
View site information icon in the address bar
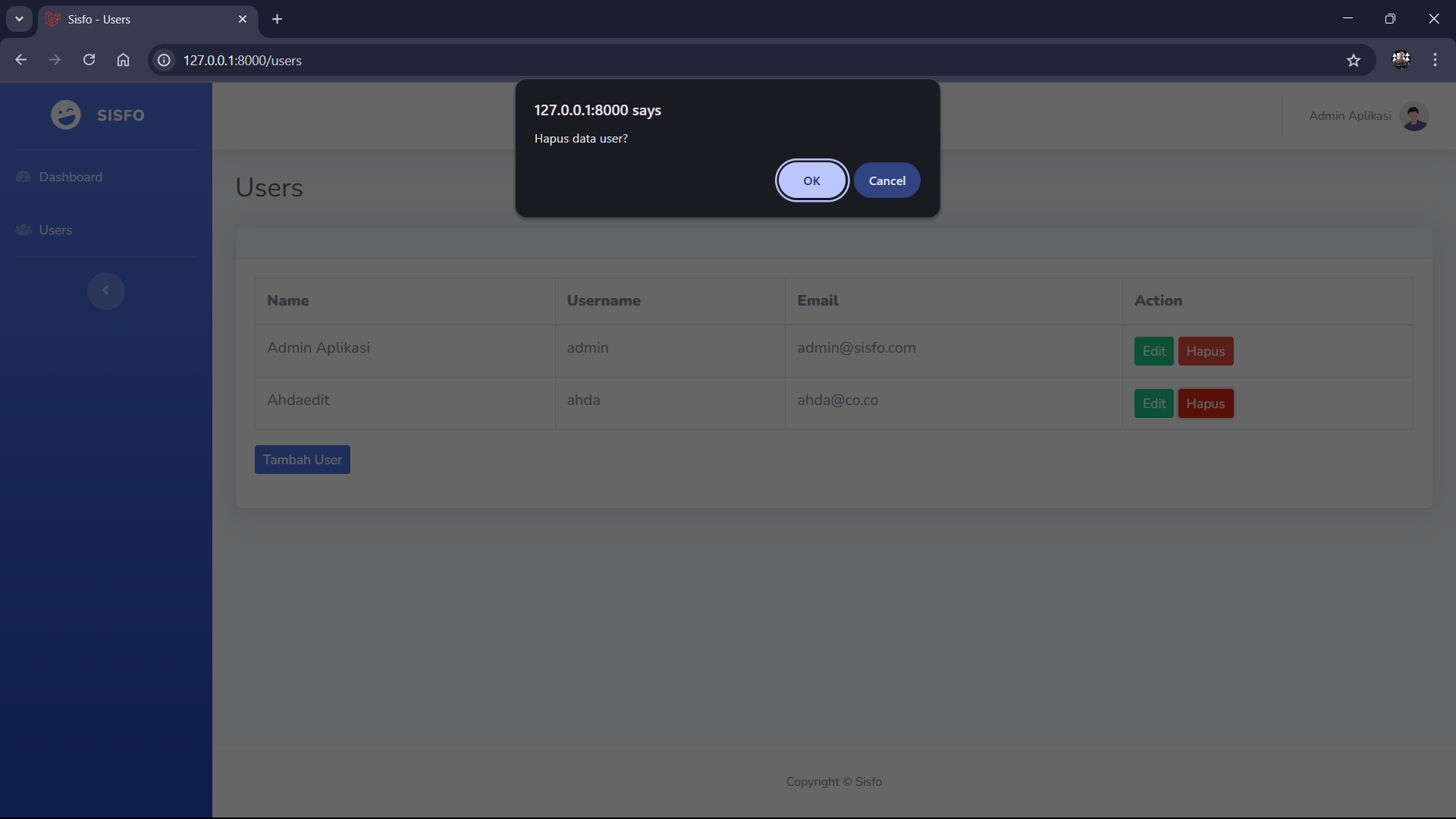tap(164, 60)
